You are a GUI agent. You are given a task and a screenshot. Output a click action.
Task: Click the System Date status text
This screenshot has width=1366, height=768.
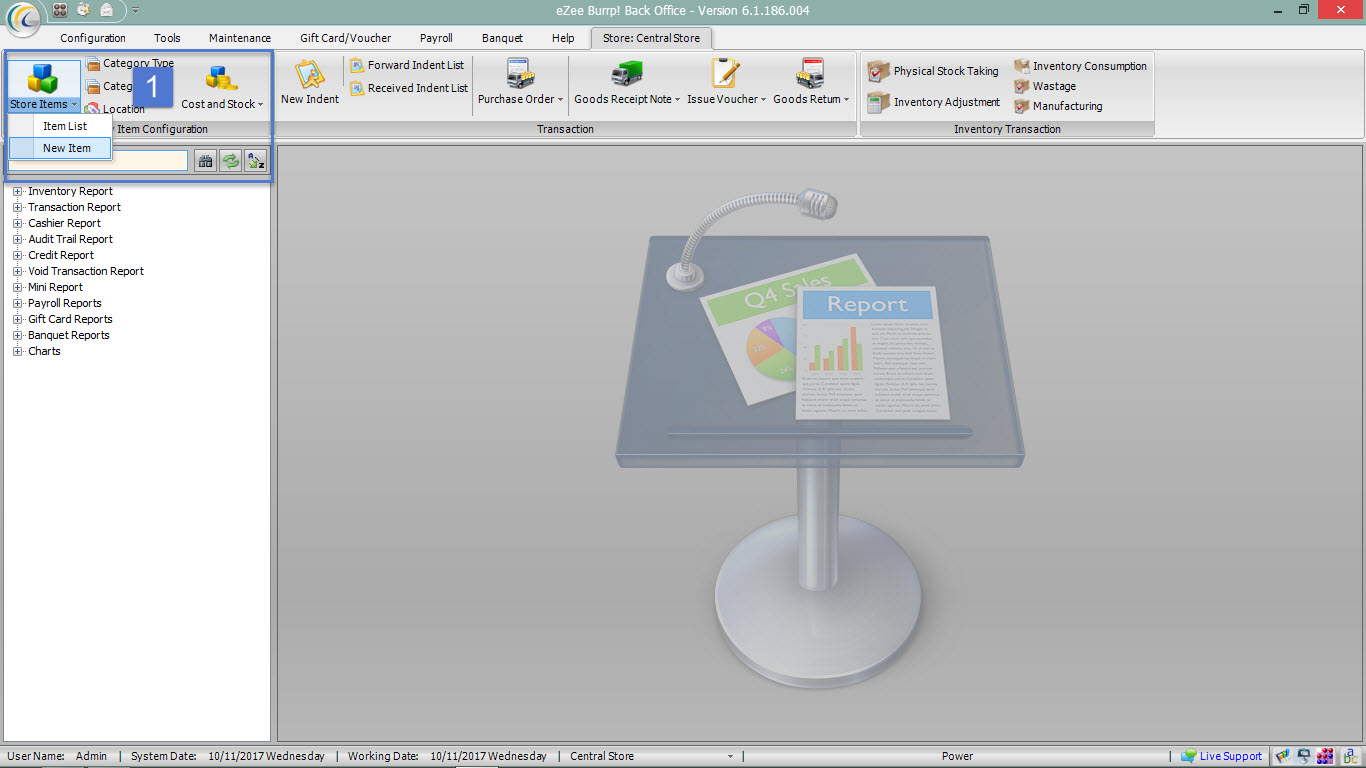click(x=227, y=756)
